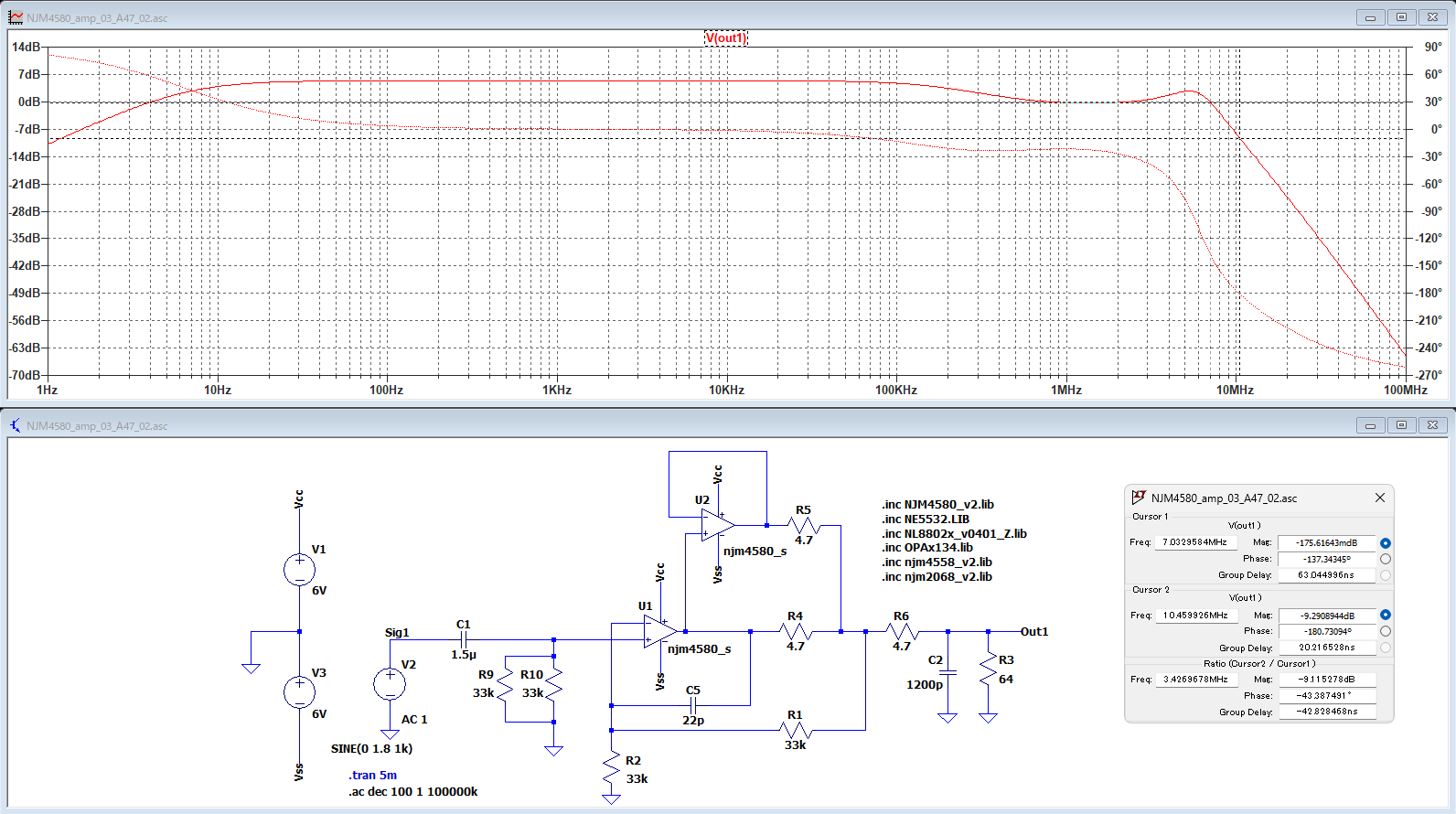Maximize the waveform plot window

point(1401,17)
